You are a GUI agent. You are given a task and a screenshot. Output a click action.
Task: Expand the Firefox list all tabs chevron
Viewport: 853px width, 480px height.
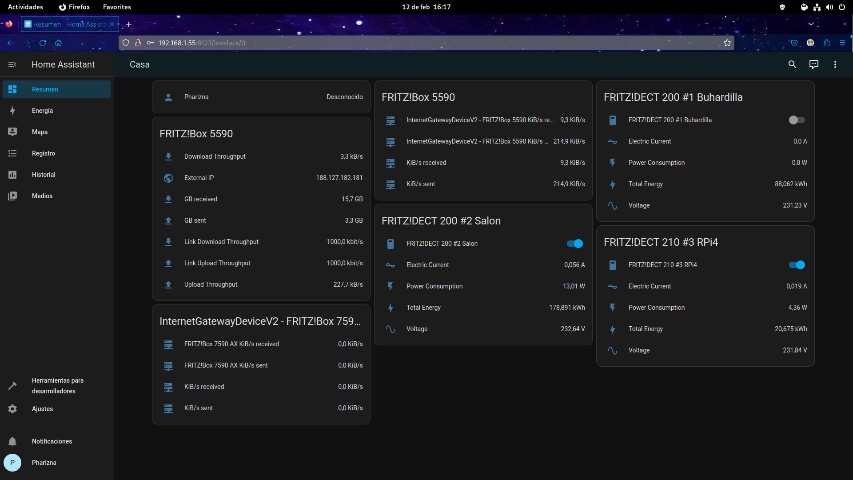[811, 24]
